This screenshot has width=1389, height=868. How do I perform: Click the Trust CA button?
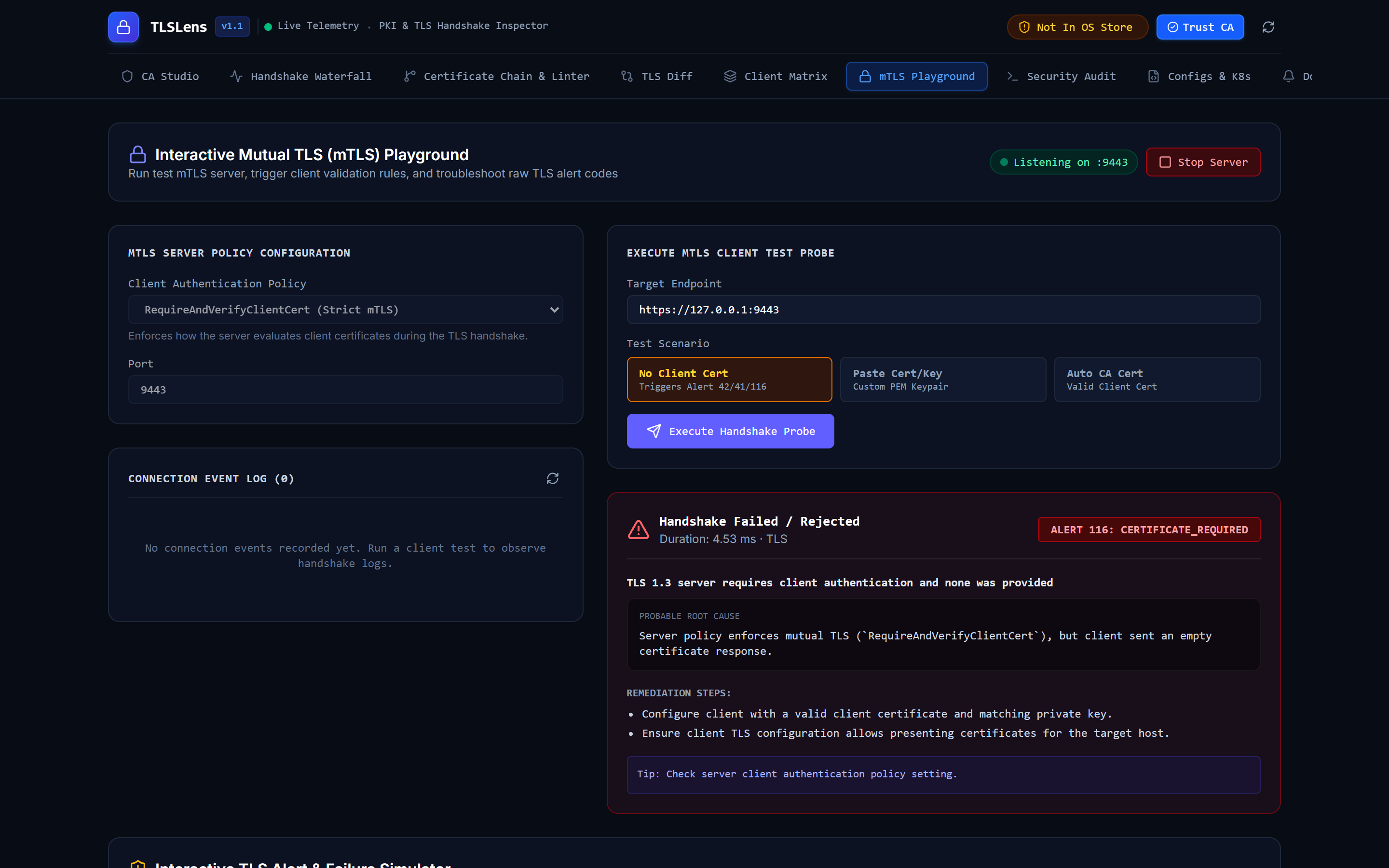point(1200,27)
